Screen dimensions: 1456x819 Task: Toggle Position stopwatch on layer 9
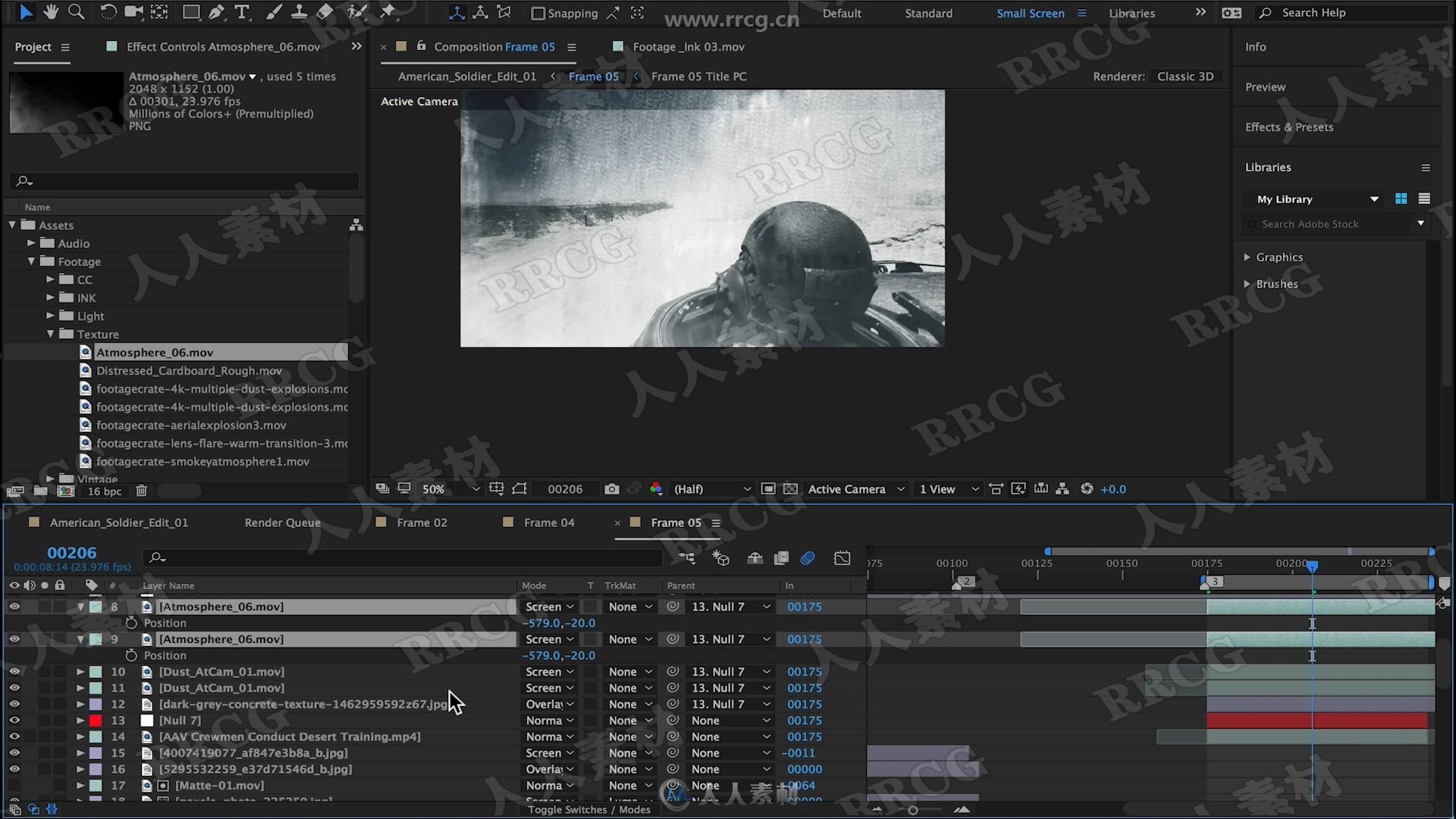(x=131, y=655)
